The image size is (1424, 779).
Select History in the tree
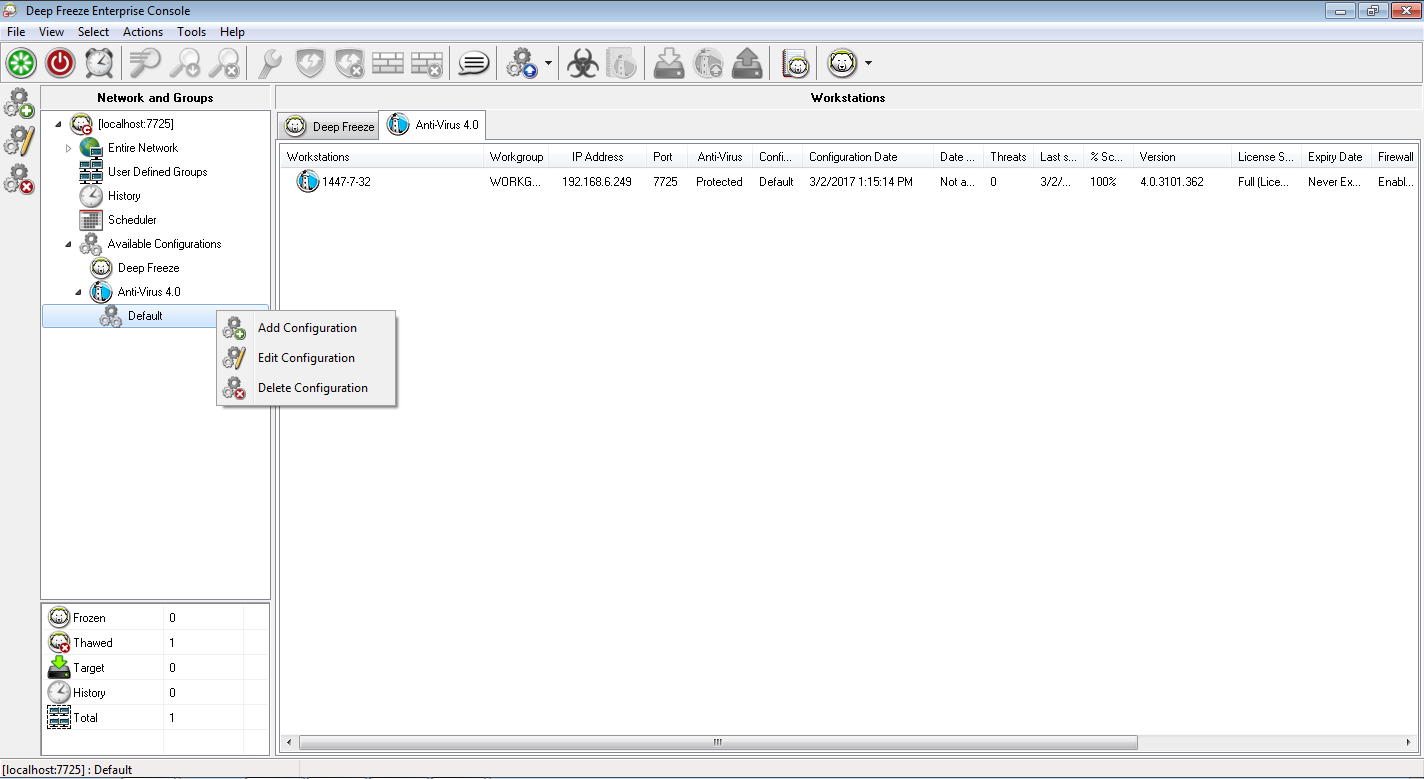point(124,196)
